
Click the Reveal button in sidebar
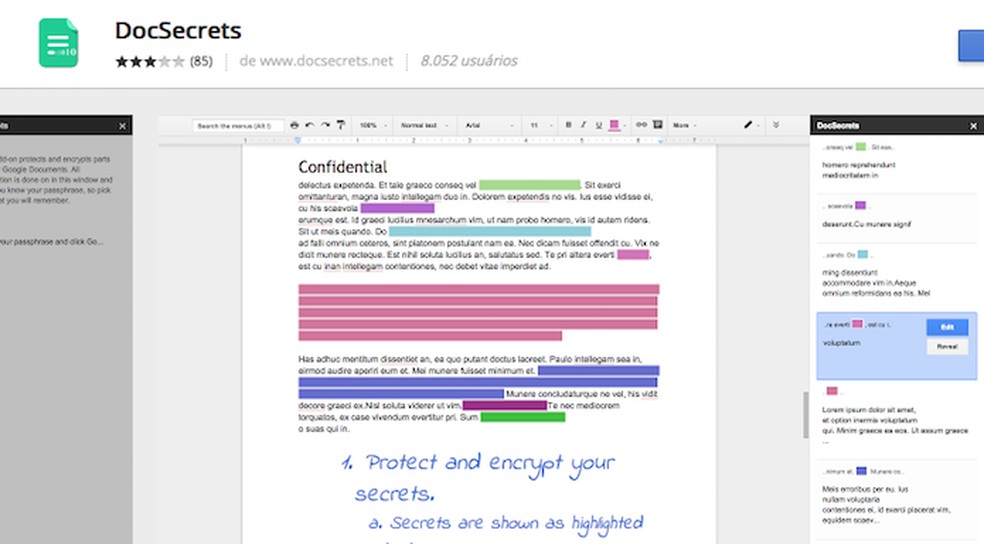click(947, 346)
